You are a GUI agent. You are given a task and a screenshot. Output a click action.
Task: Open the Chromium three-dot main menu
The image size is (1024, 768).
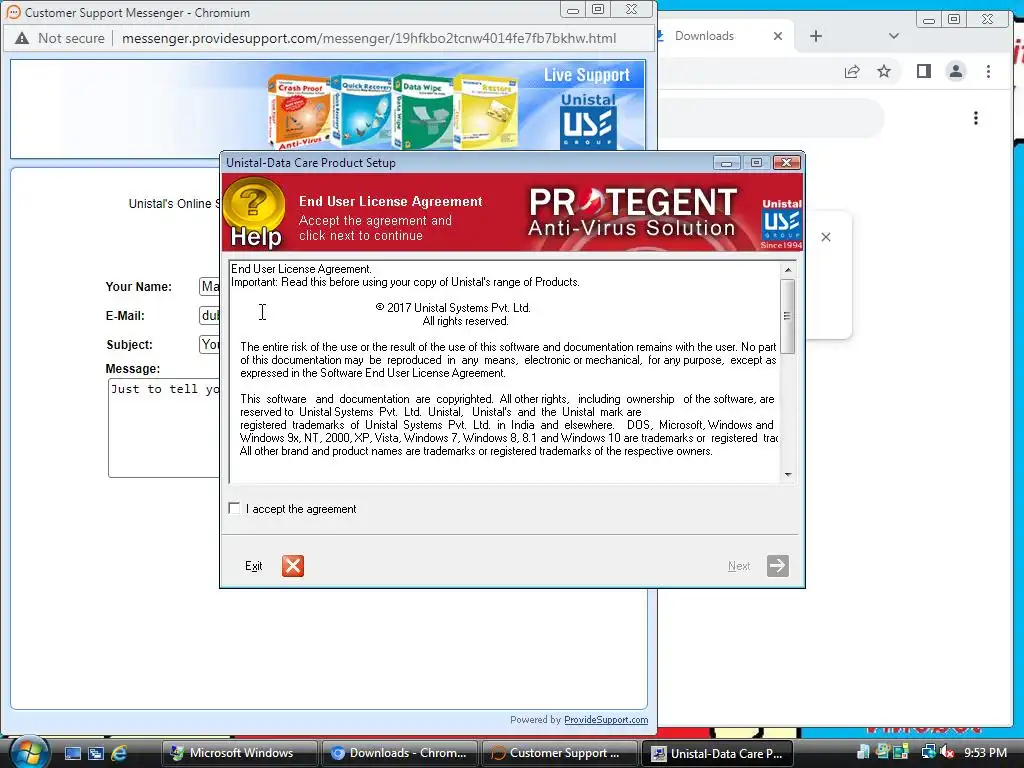(988, 71)
